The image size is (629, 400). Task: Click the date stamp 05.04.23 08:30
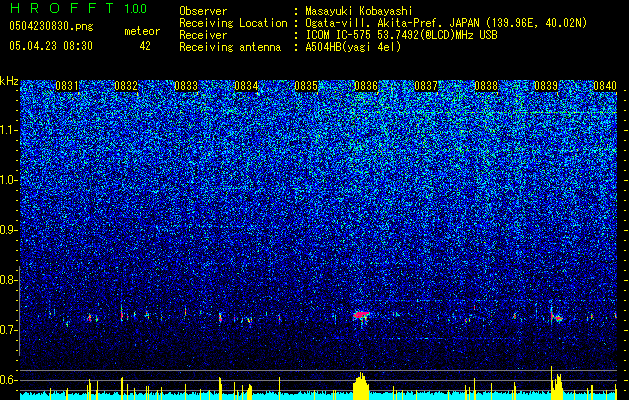point(51,46)
